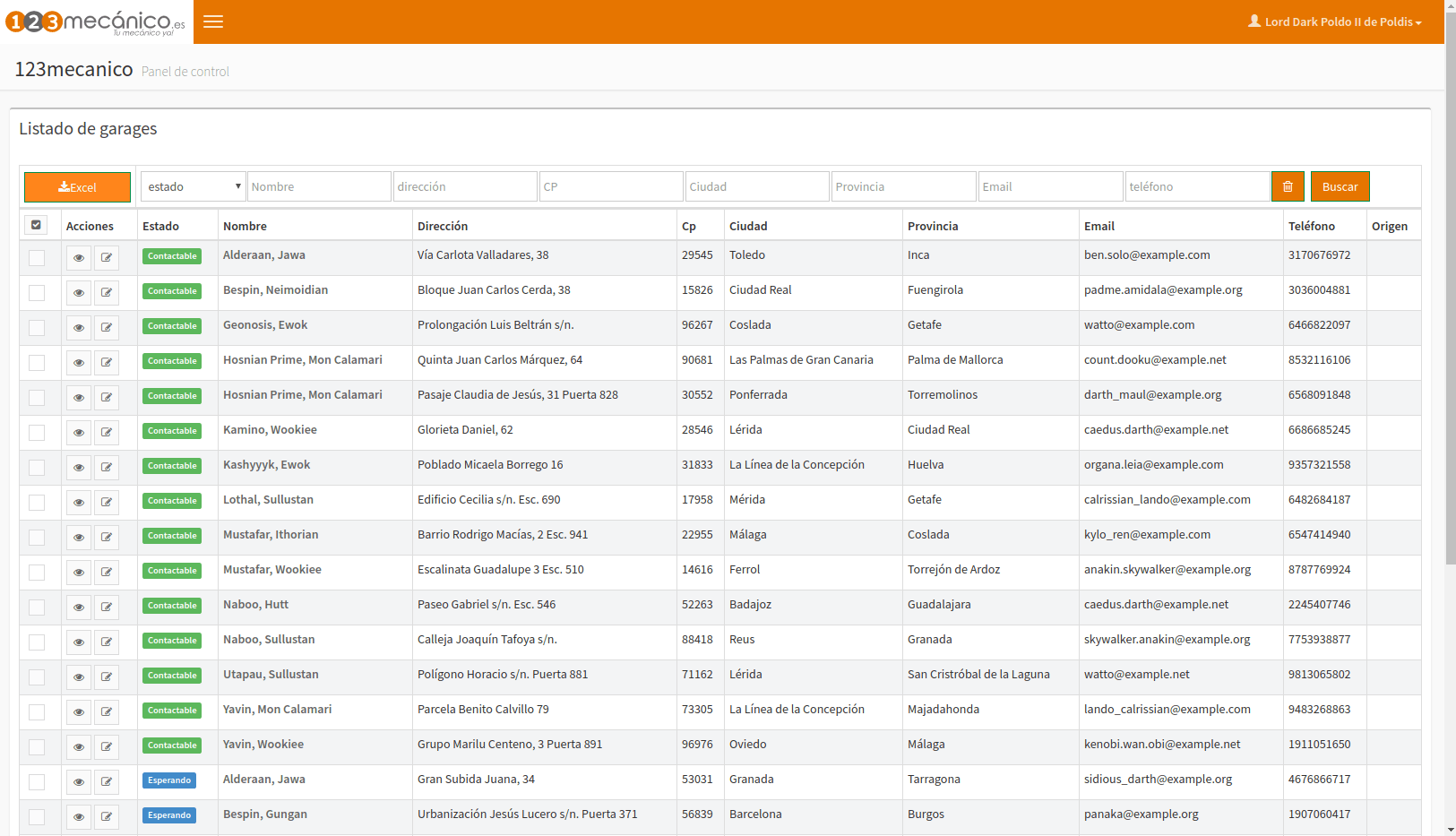Edit the Naboo, Sullustan garage
1456x836 pixels.
click(x=107, y=642)
